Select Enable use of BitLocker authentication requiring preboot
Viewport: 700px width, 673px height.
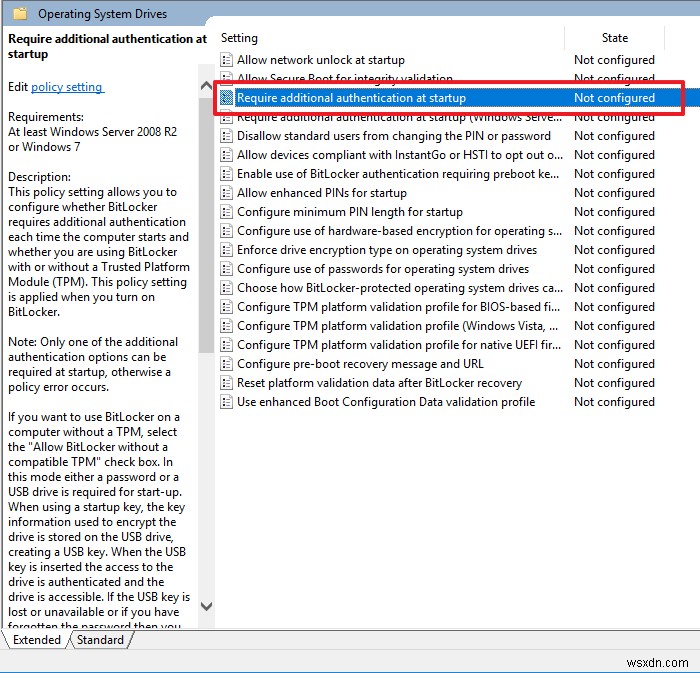click(x=398, y=174)
